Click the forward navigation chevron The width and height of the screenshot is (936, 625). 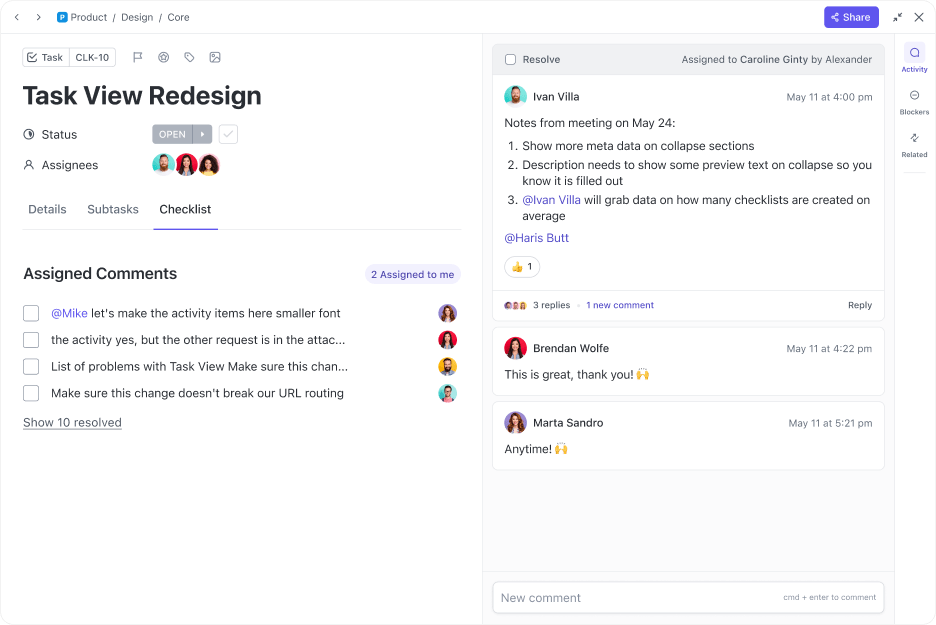(x=38, y=17)
